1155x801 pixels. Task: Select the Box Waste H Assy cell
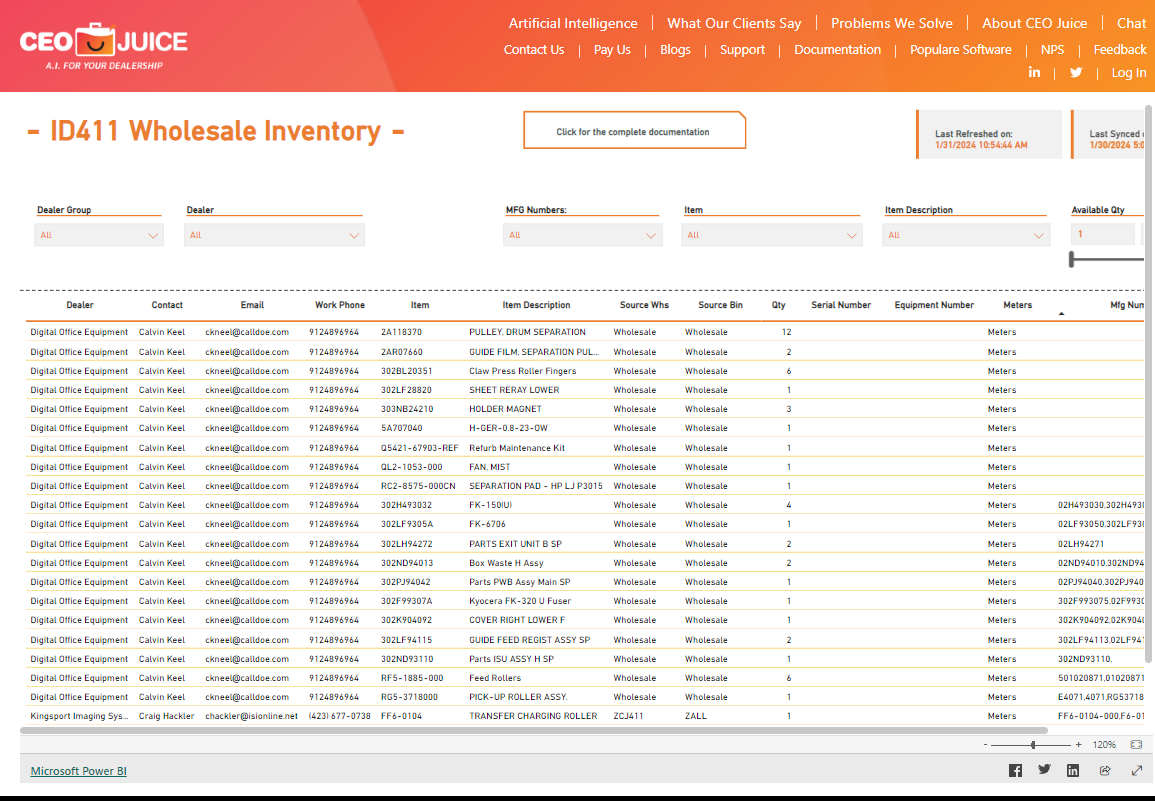pos(506,563)
